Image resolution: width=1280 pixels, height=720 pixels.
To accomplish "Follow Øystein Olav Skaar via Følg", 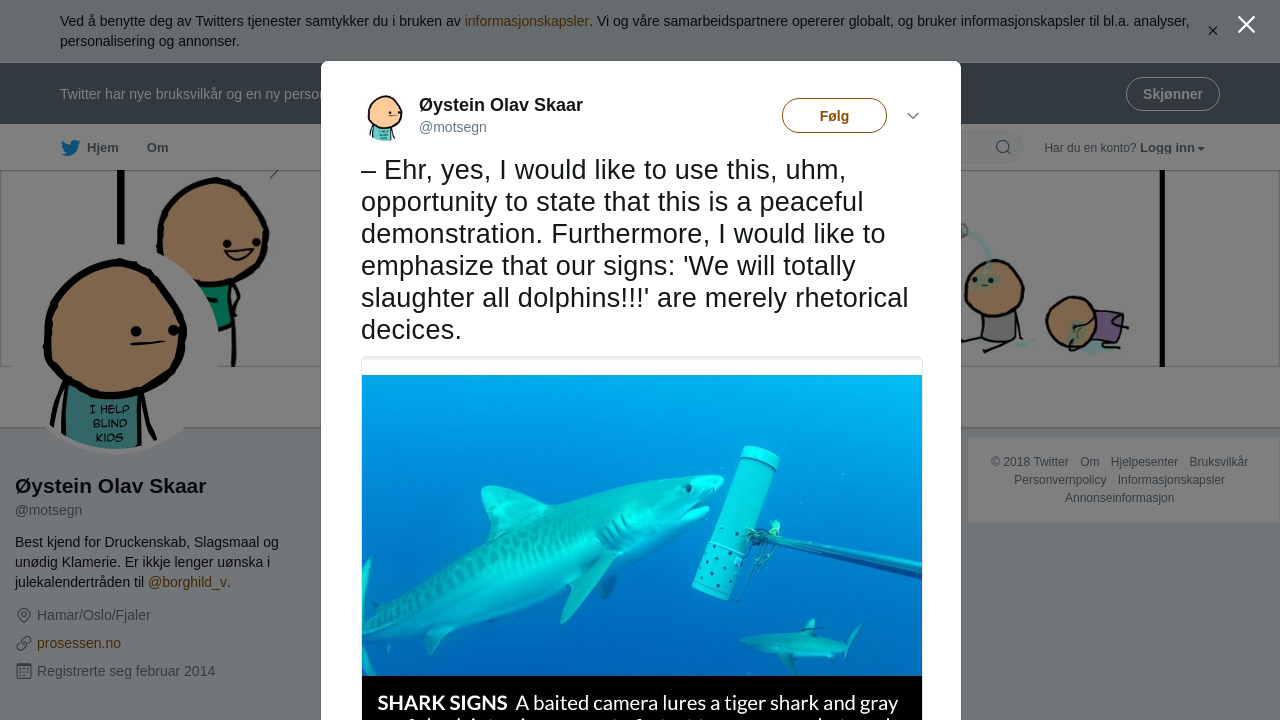I will click(834, 116).
